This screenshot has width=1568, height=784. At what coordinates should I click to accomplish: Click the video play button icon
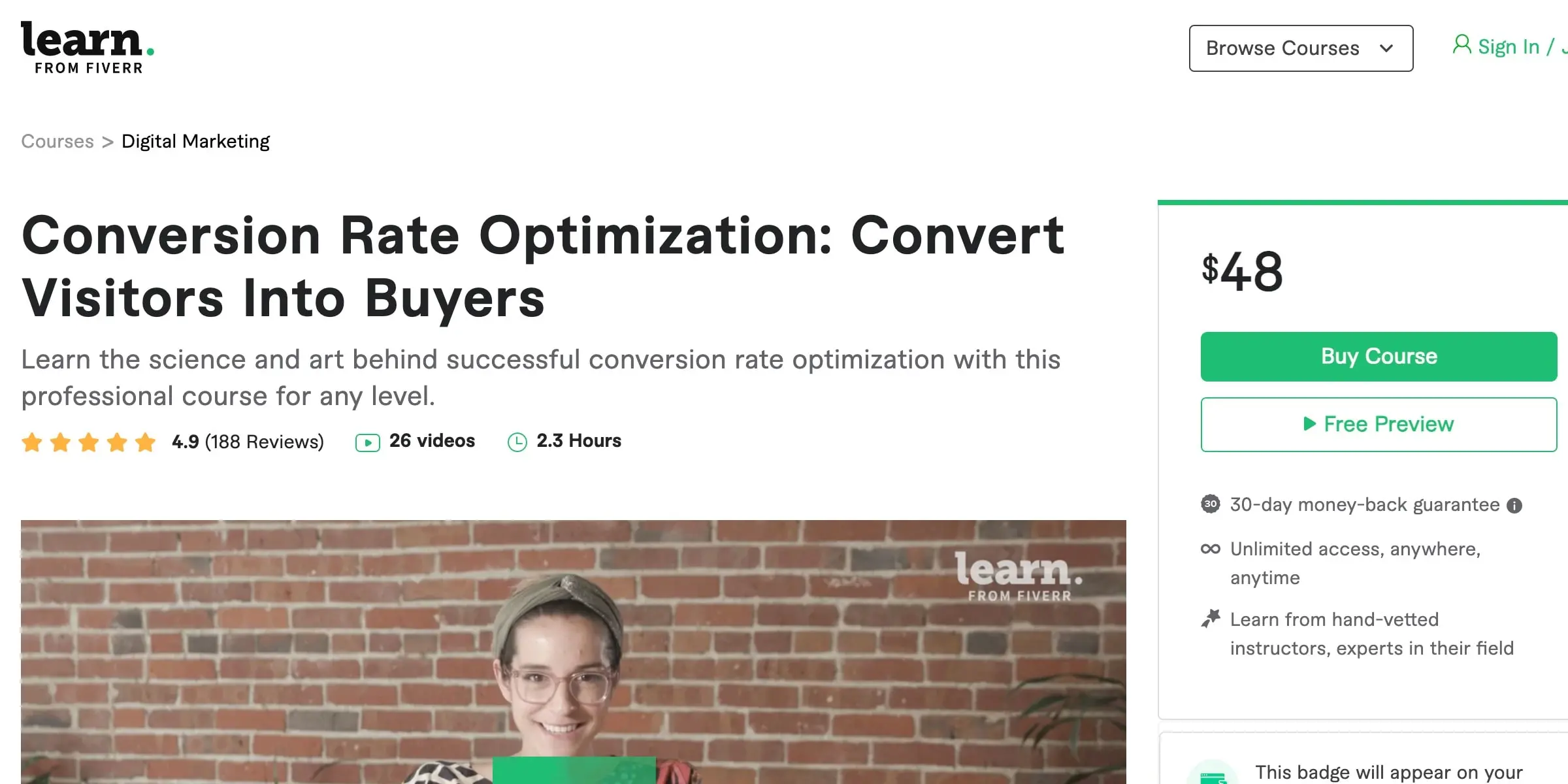click(x=367, y=441)
